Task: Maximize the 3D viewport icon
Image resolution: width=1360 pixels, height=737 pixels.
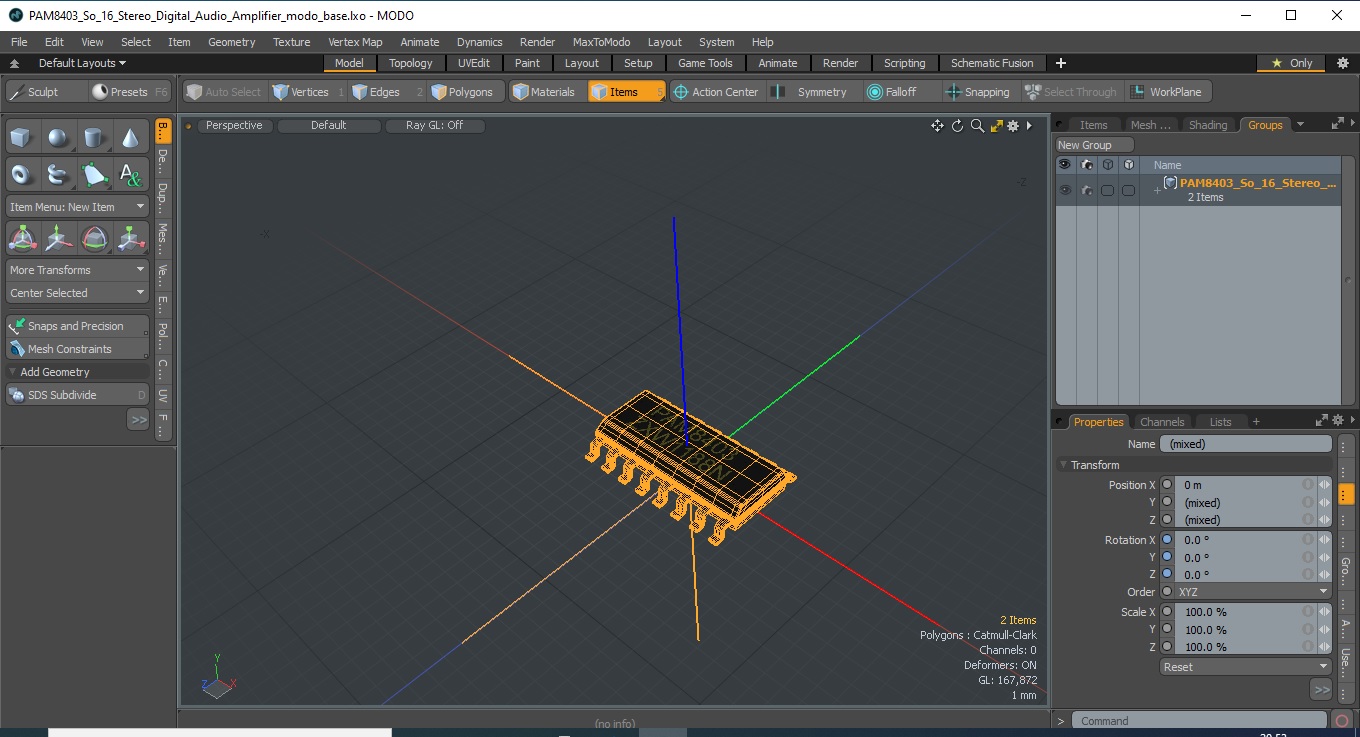Action: (x=996, y=126)
